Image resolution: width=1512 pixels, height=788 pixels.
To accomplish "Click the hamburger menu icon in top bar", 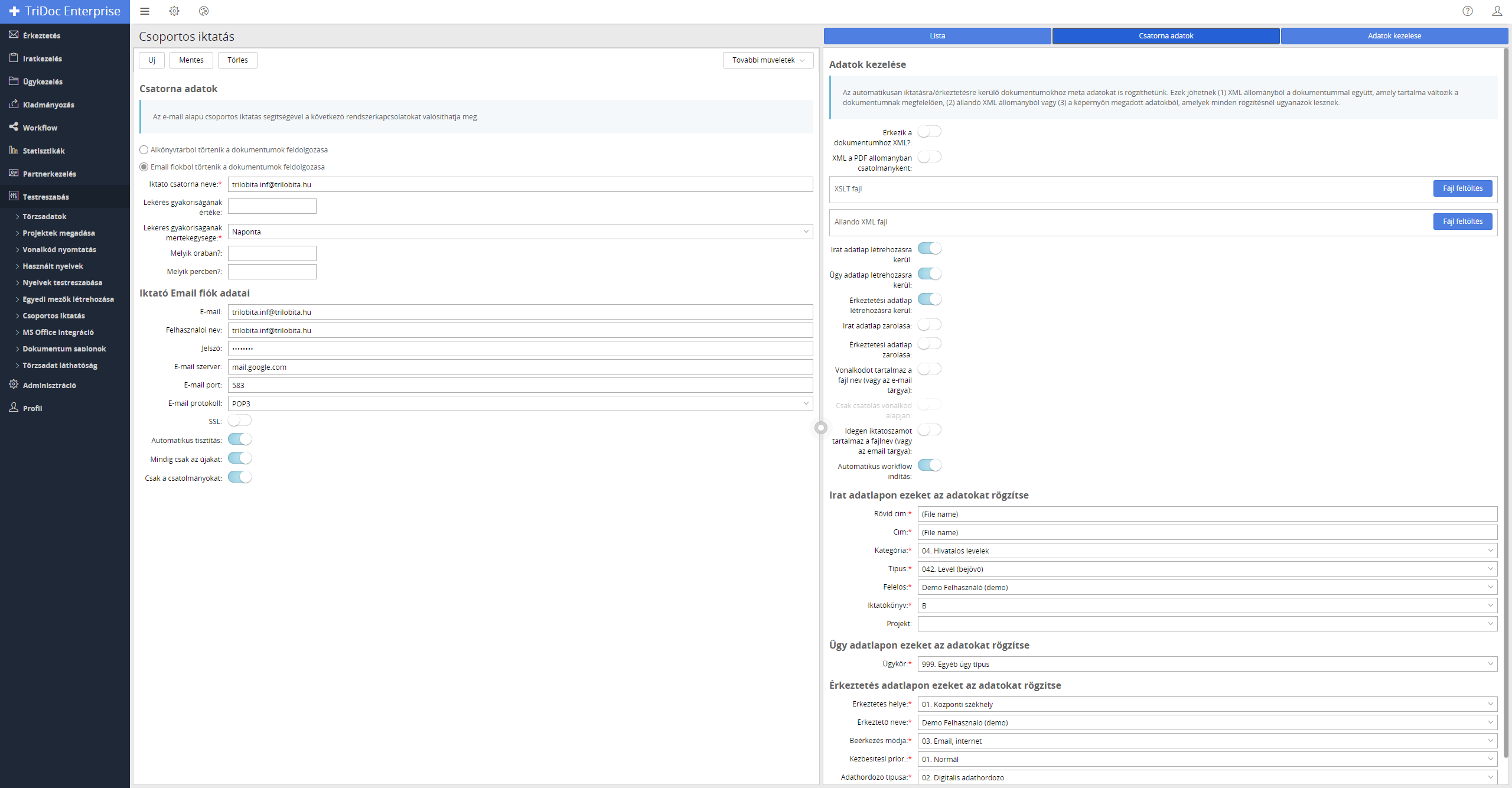I will (145, 11).
